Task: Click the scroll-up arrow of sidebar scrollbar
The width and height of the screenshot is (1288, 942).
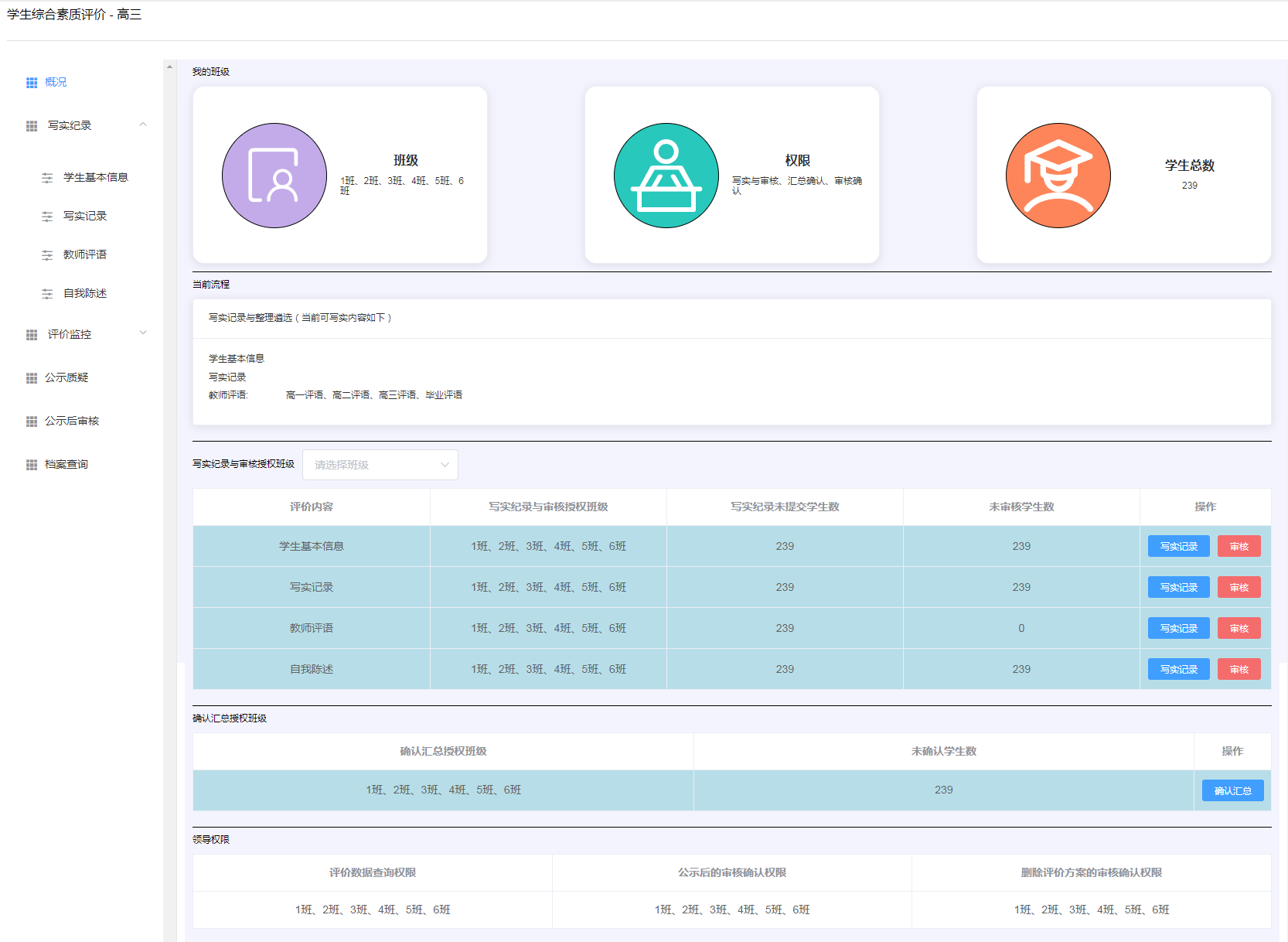Action: tap(169, 67)
